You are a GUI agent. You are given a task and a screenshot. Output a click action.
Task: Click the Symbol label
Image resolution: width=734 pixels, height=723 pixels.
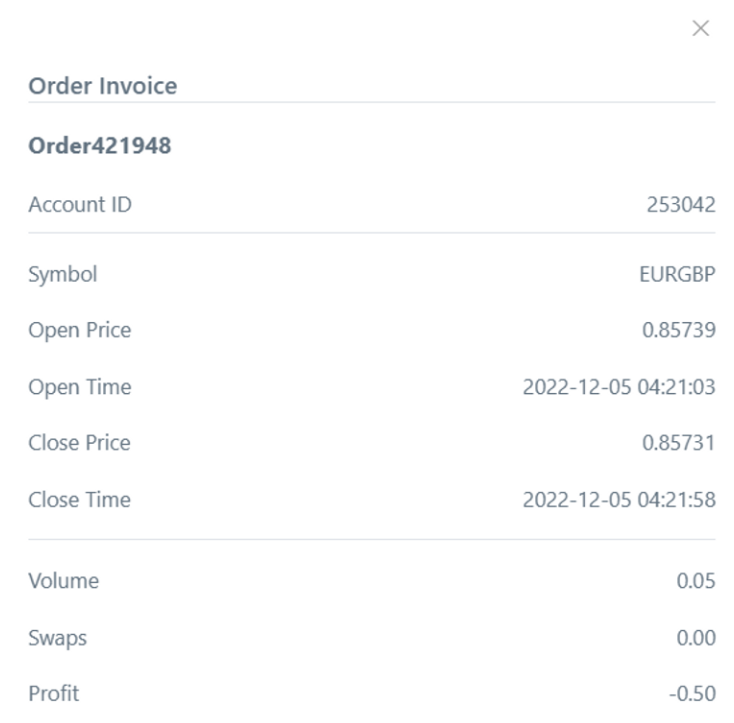(x=63, y=274)
